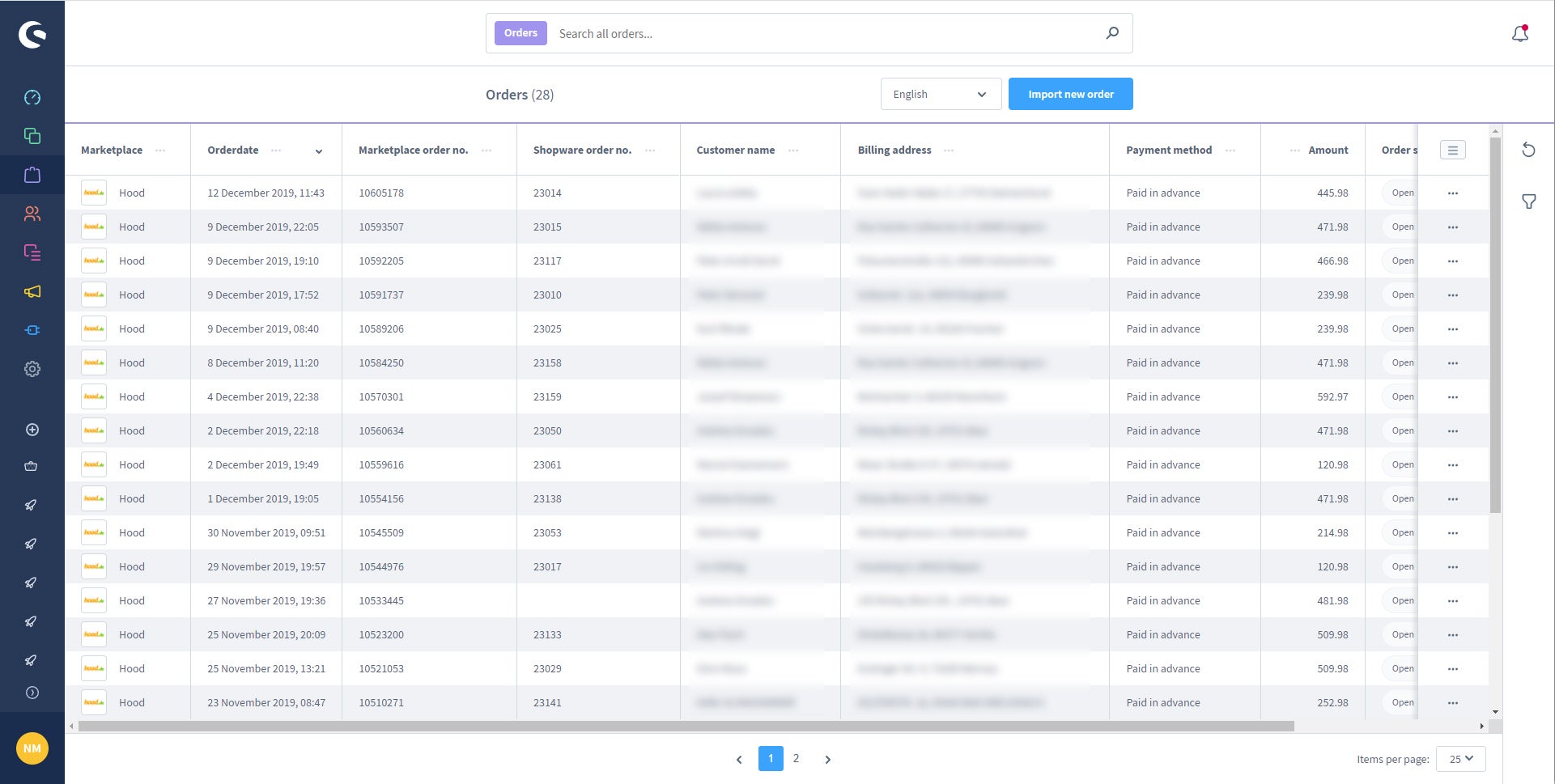Image resolution: width=1555 pixels, height=784 pixels.
Task: Go to next page arrow
Action: coord(827,759)
